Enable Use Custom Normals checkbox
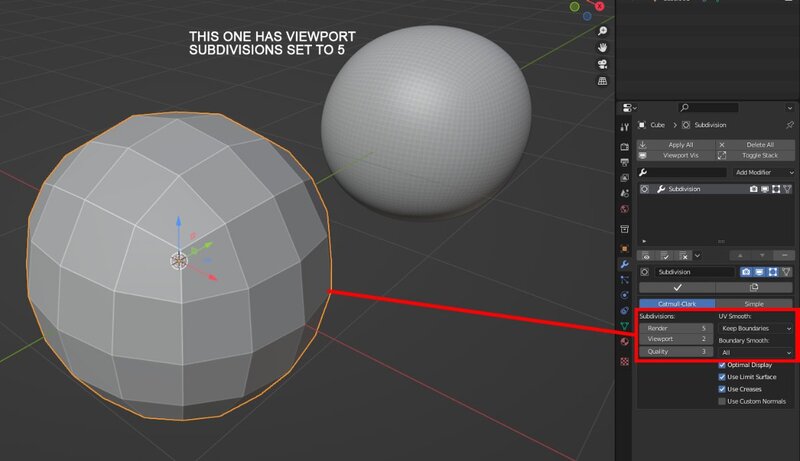 pyautogui.click(x=722, y=401)
